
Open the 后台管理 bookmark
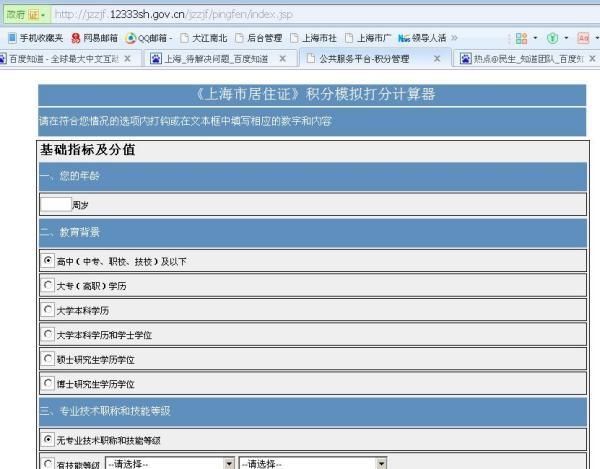[x=259, y=38]
